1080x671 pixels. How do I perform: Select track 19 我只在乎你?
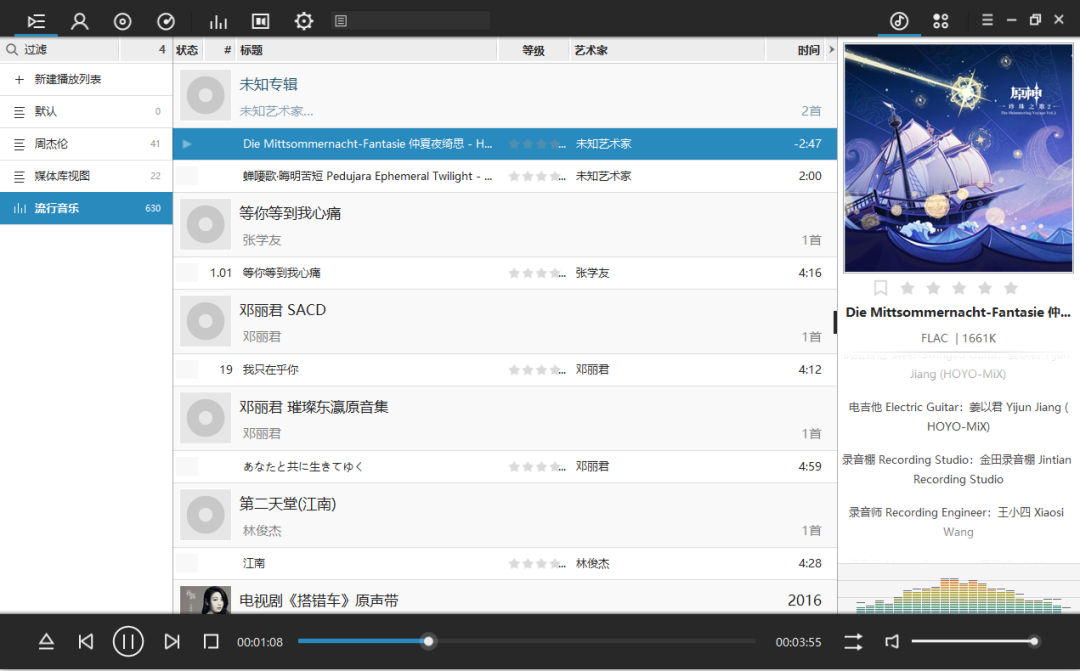tap(505, 370)
